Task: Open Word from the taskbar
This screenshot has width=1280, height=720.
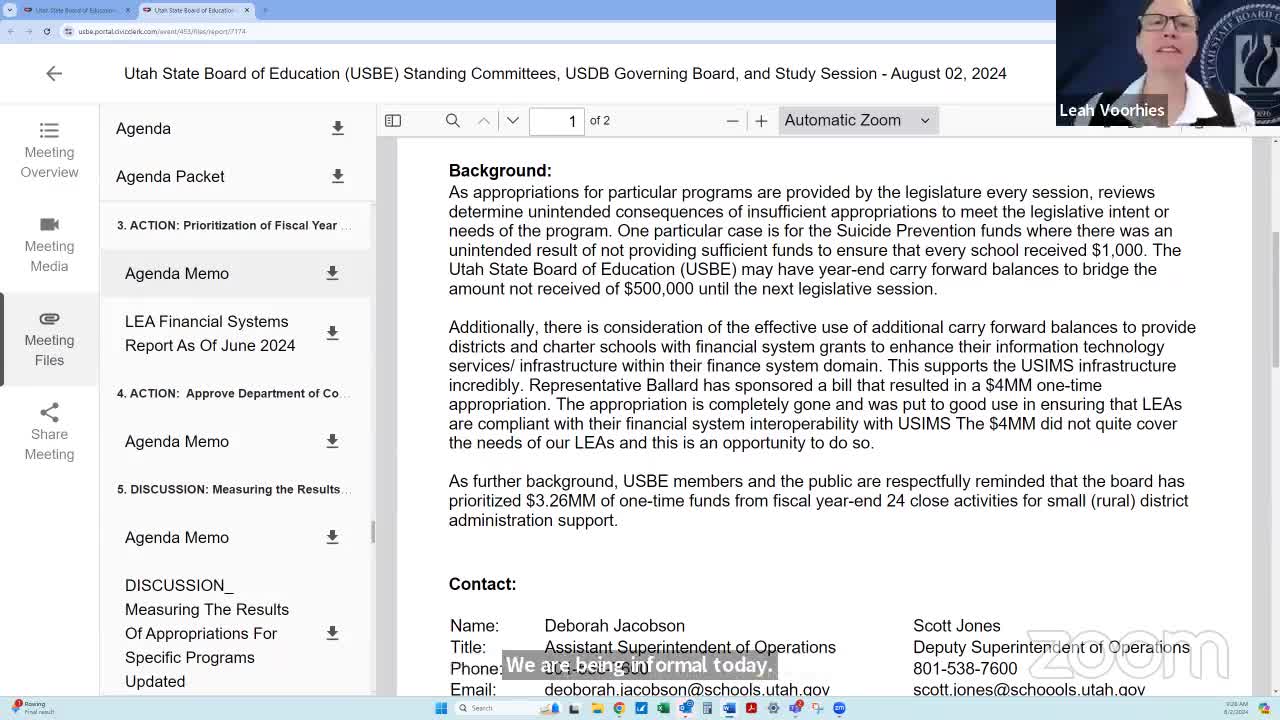Action: click(x=729, y=708)
